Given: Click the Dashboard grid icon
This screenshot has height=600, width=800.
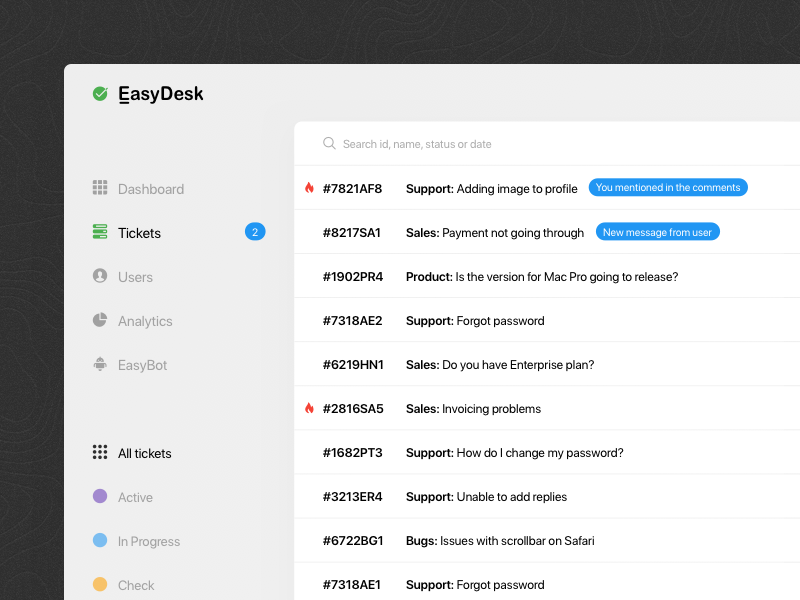Looking at the screenshot, I should click(x=100, y=188).
